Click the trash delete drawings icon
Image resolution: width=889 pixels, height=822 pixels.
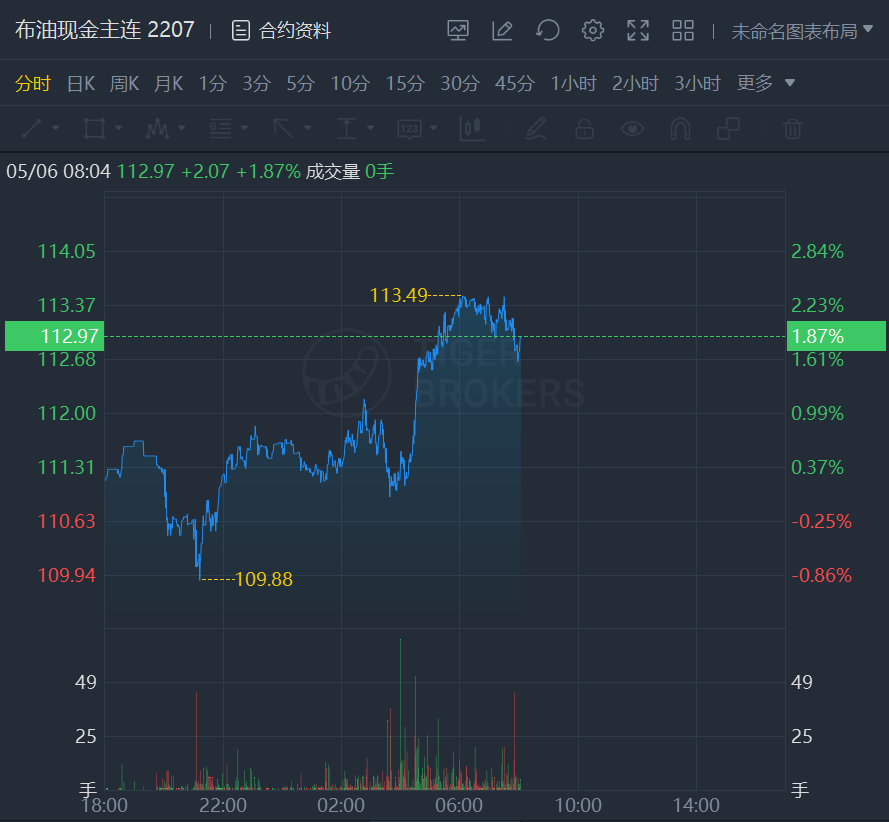tap(792, 129)
